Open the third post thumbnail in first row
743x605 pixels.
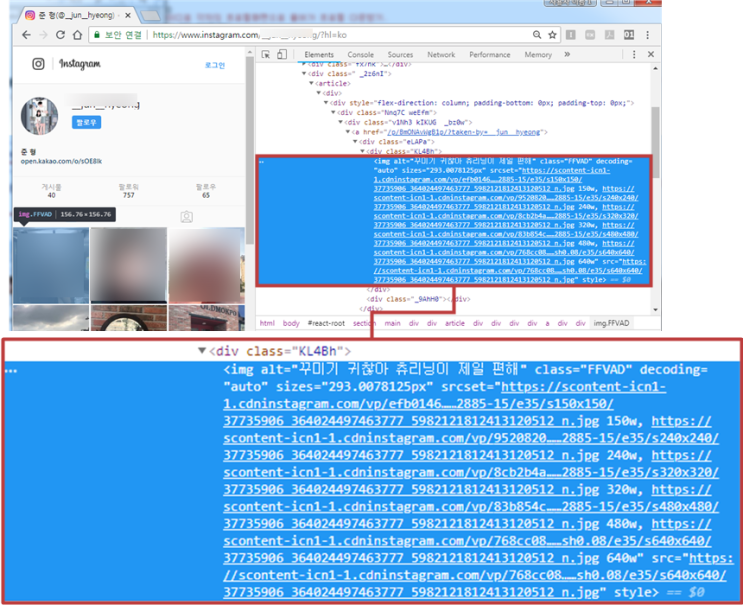[207, 265]
